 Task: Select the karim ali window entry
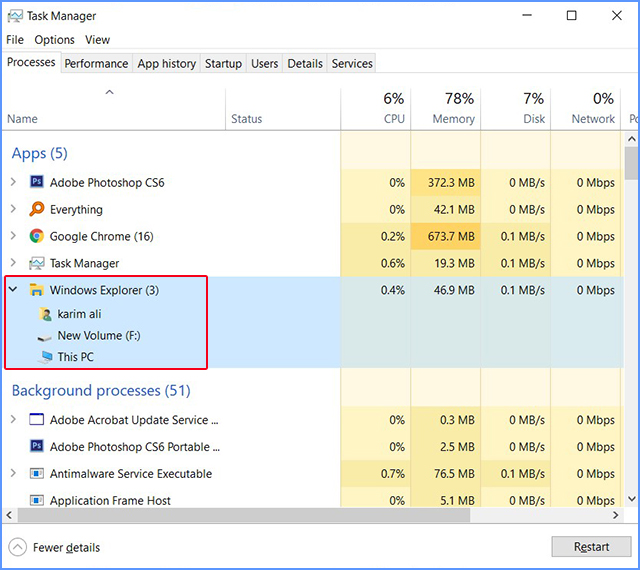[x=79, y=314]
